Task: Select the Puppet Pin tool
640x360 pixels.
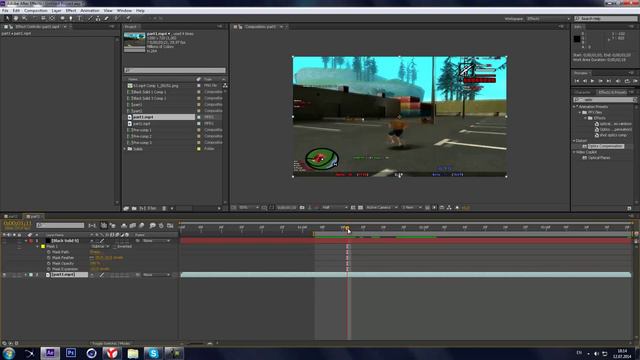Action: click(128, 18)
